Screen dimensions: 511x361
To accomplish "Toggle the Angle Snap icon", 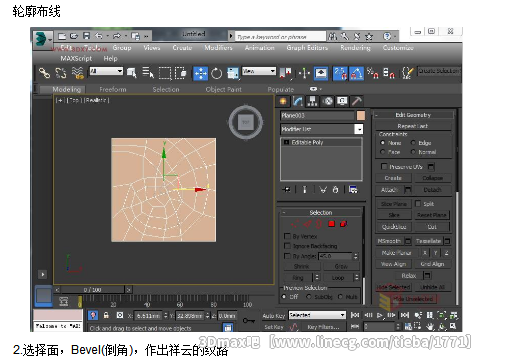I will point(356,73).
